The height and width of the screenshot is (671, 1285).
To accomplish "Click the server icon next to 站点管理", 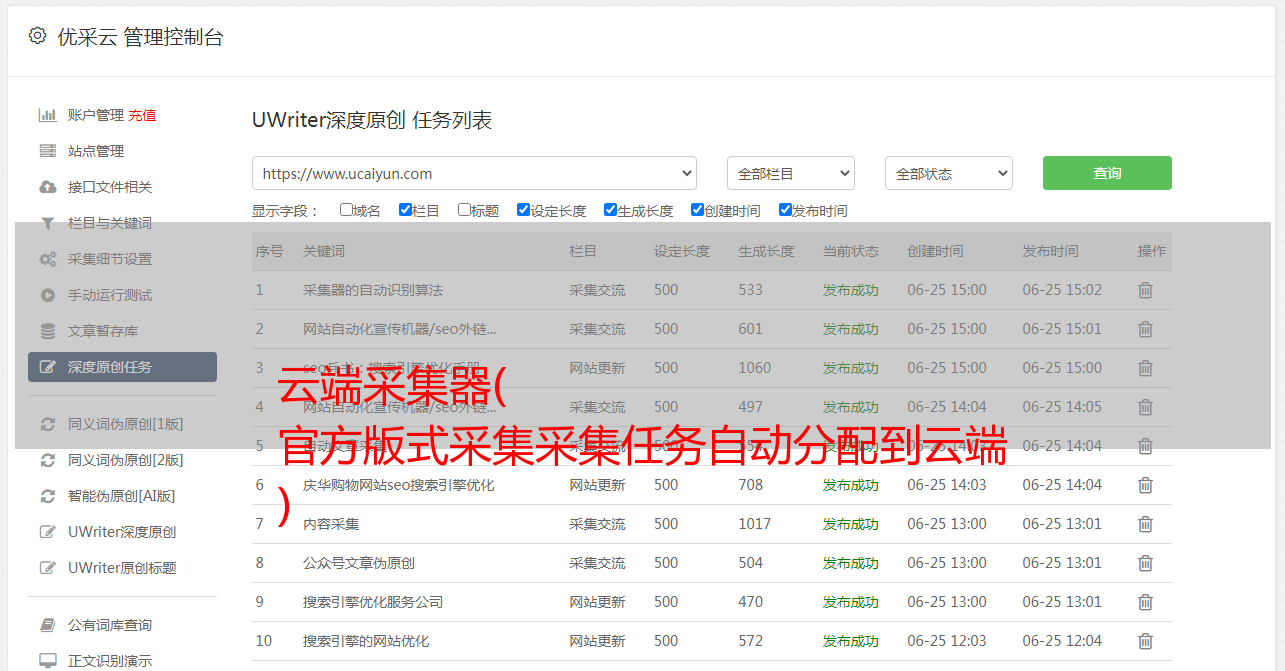I will 47,151.
